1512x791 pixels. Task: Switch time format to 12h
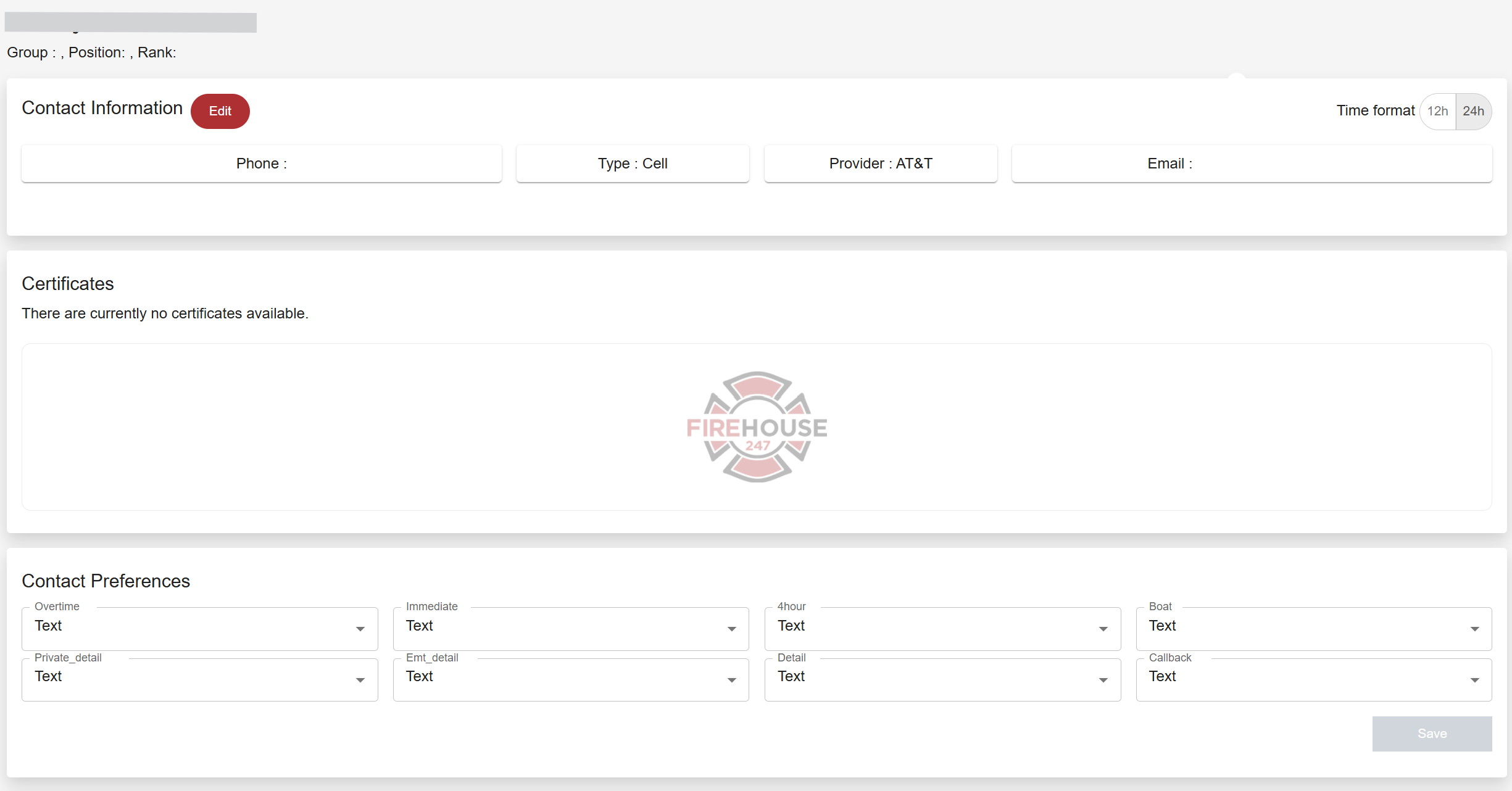[x=1437, y=111]
